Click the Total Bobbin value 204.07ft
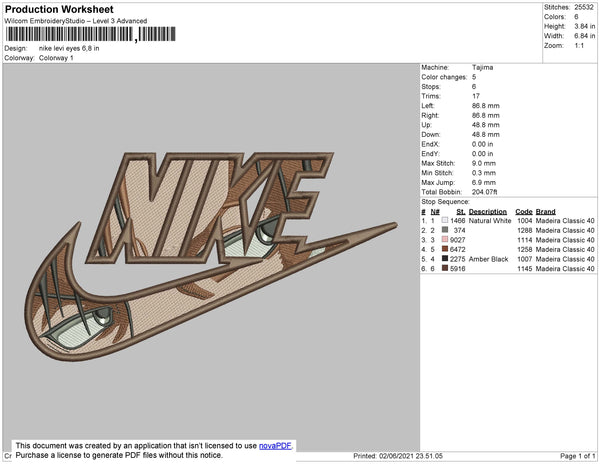Viewport: 600px width, 464px height. 484,192
